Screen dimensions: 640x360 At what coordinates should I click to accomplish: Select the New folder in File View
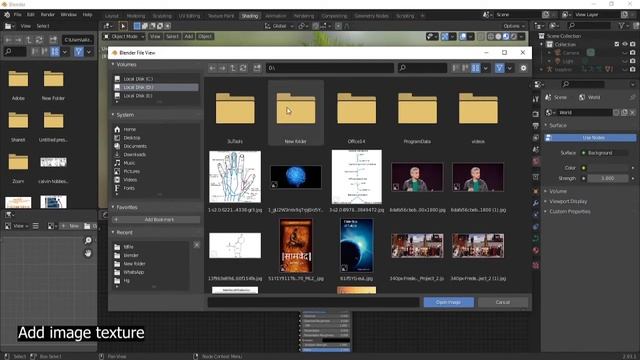(296, 113)
